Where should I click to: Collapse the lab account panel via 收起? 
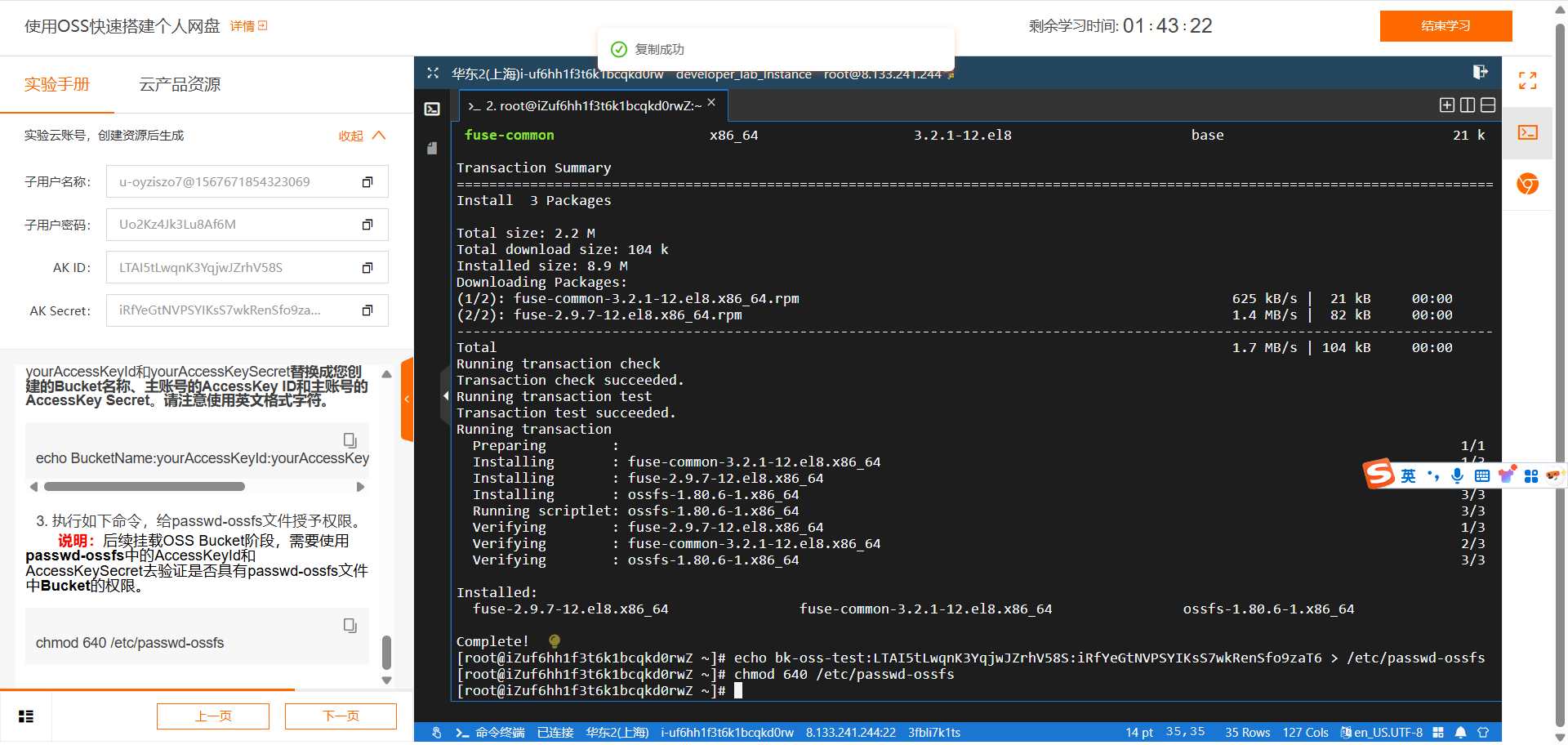(362, 136)
